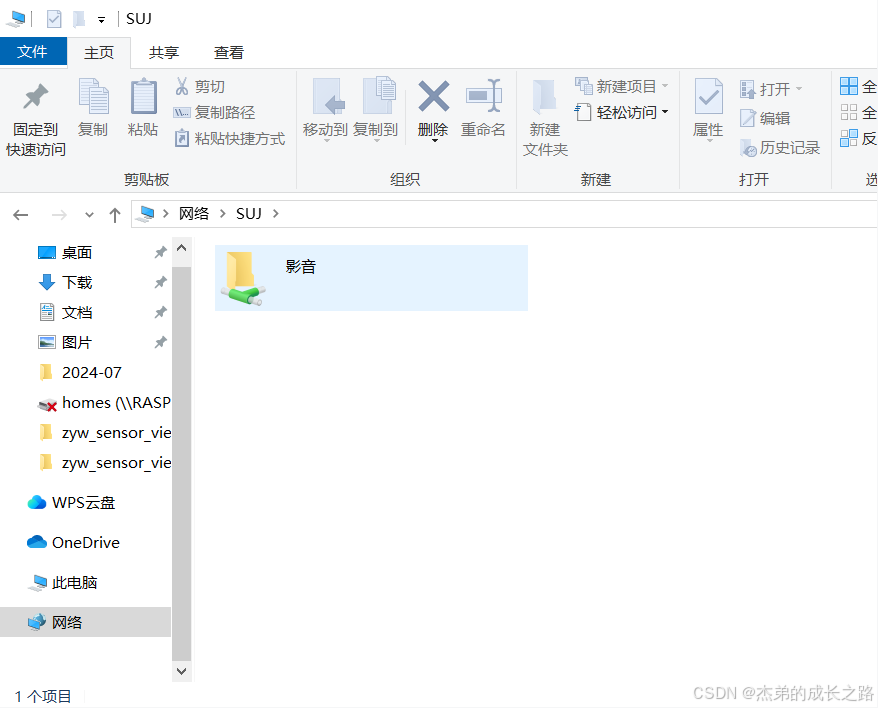Select the 影音 shared folder
The height and width of the screenshot is (708, 878).
371,278
